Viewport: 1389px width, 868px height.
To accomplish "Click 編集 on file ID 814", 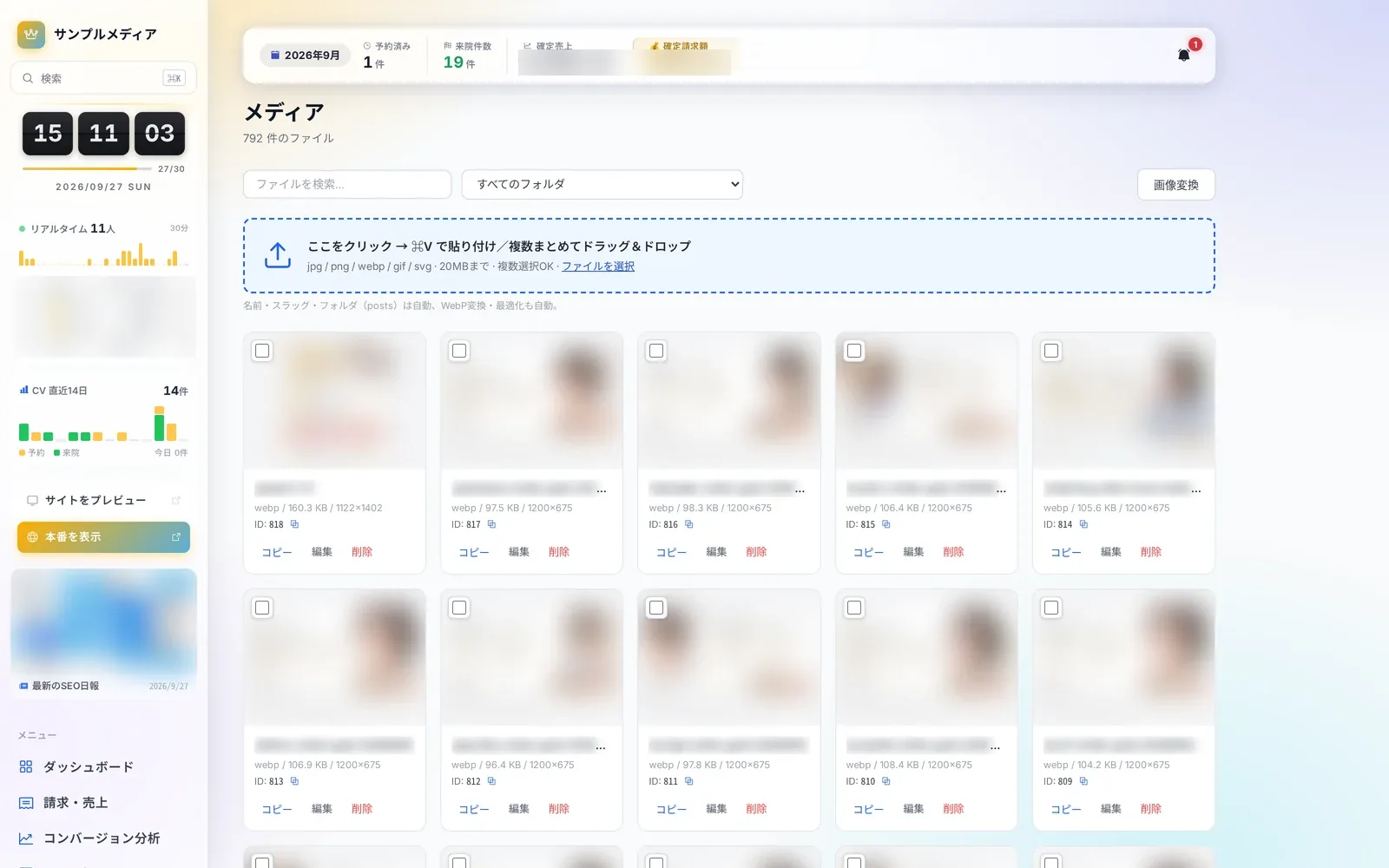I will coord(1111,552).
